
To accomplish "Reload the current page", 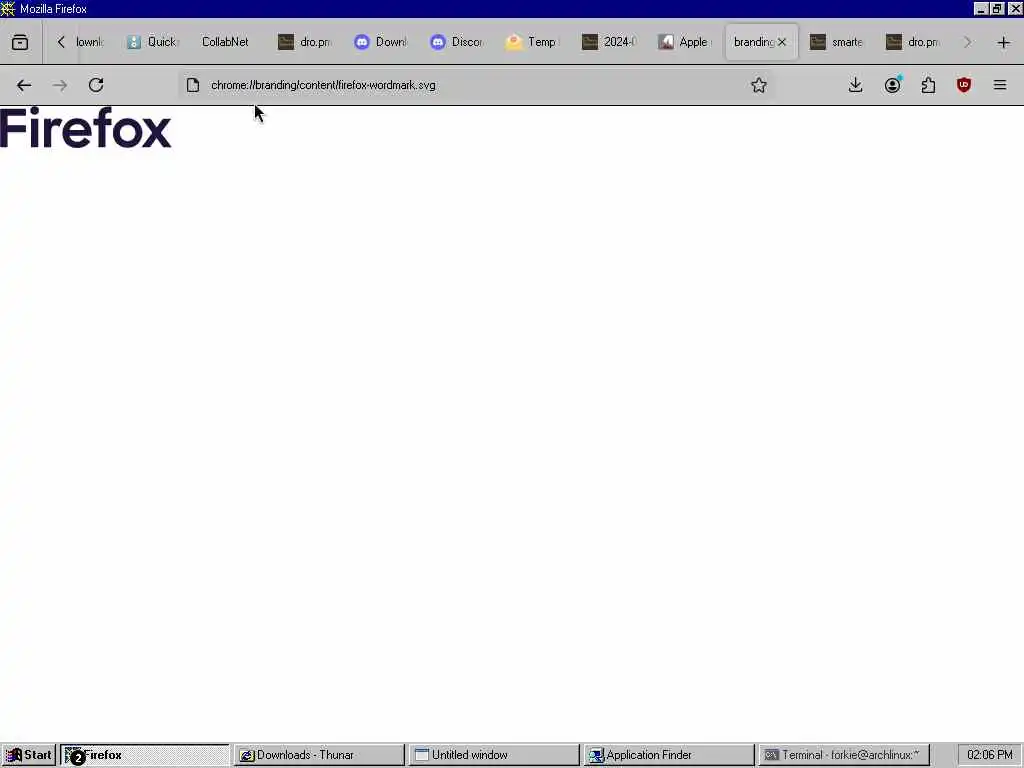I will click(x=96, y=85).
